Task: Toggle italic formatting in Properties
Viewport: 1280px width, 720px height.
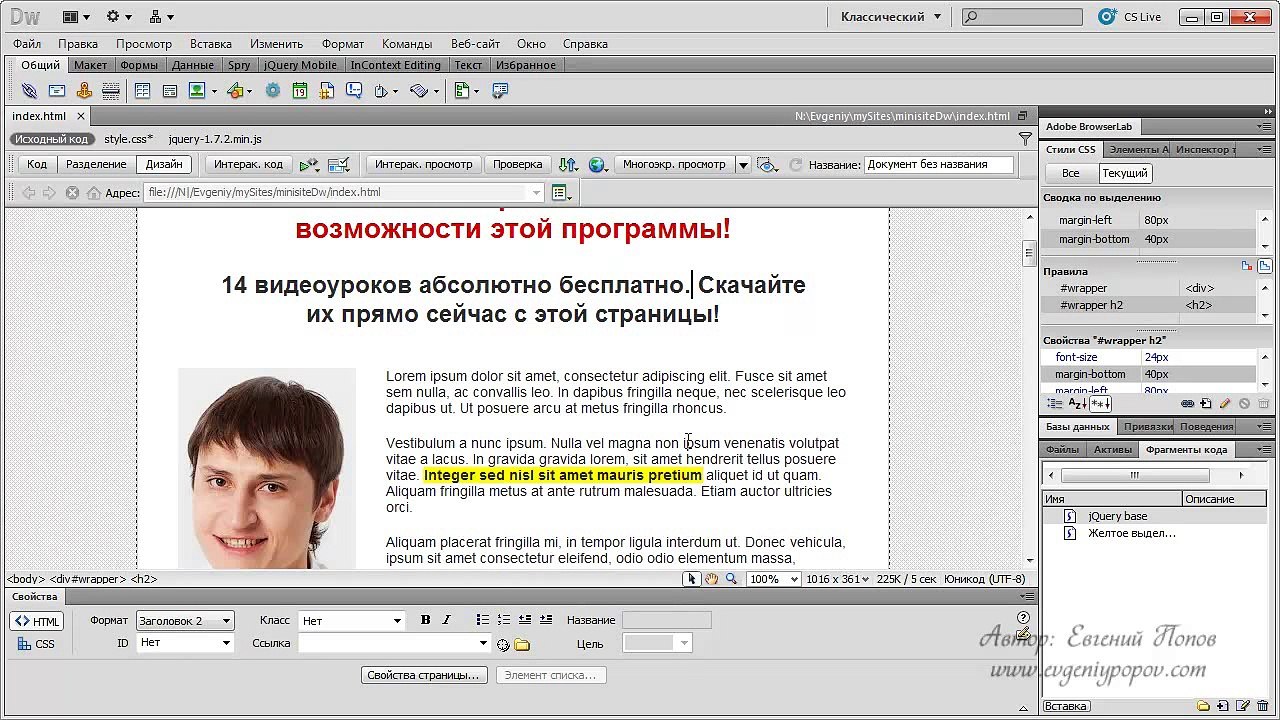Action: click(x=446, y=620)
